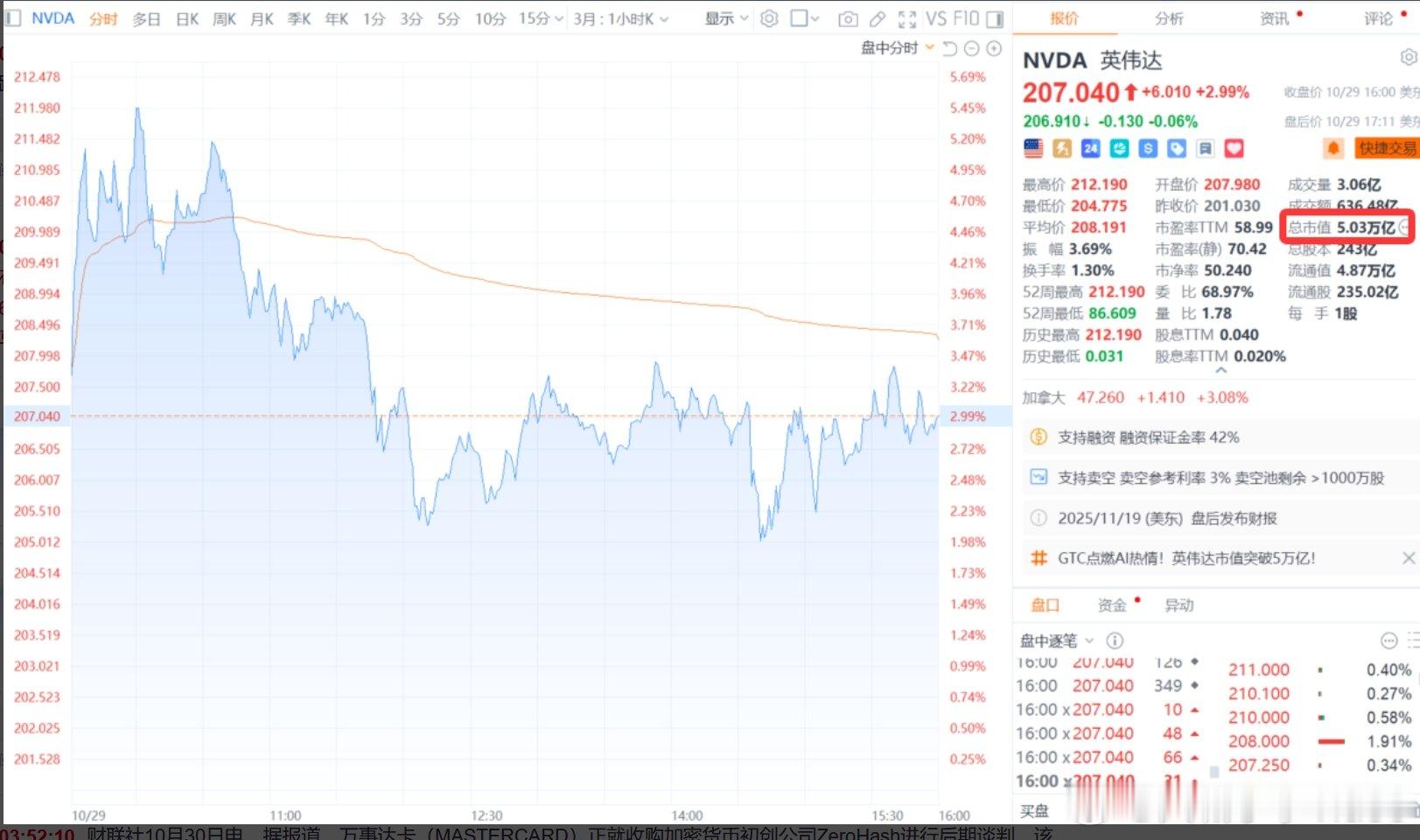Open the layout square dropdown
Image resolution: width=1420 pixels, height=840 pixels.
point(805,18)
